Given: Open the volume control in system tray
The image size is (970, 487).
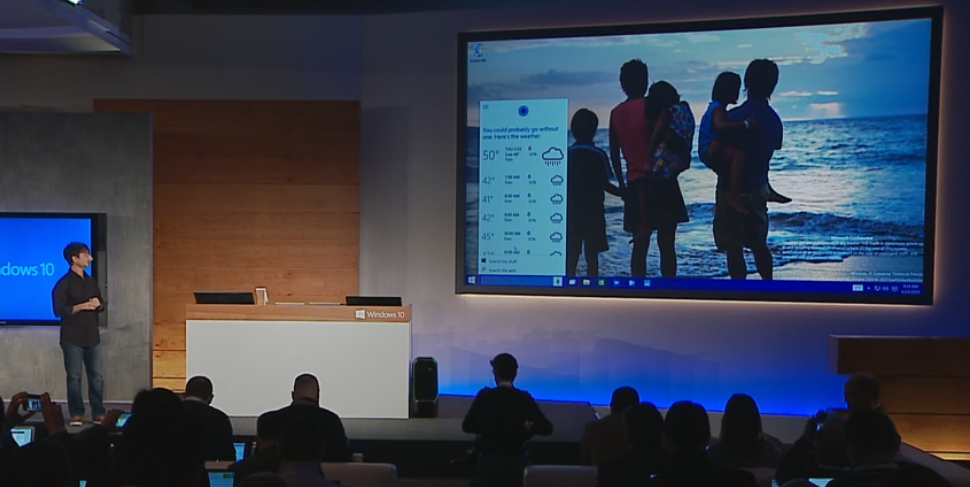Looking at the screenshot, I should pos(885,288).
